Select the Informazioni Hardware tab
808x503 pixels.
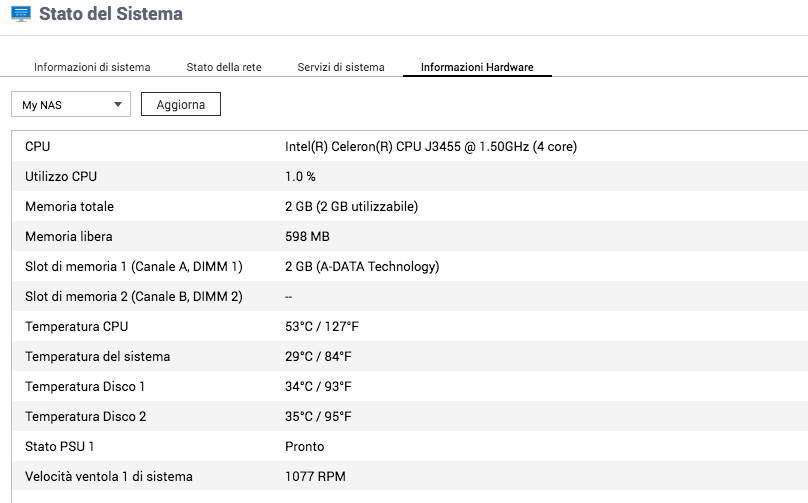point(477,67)
